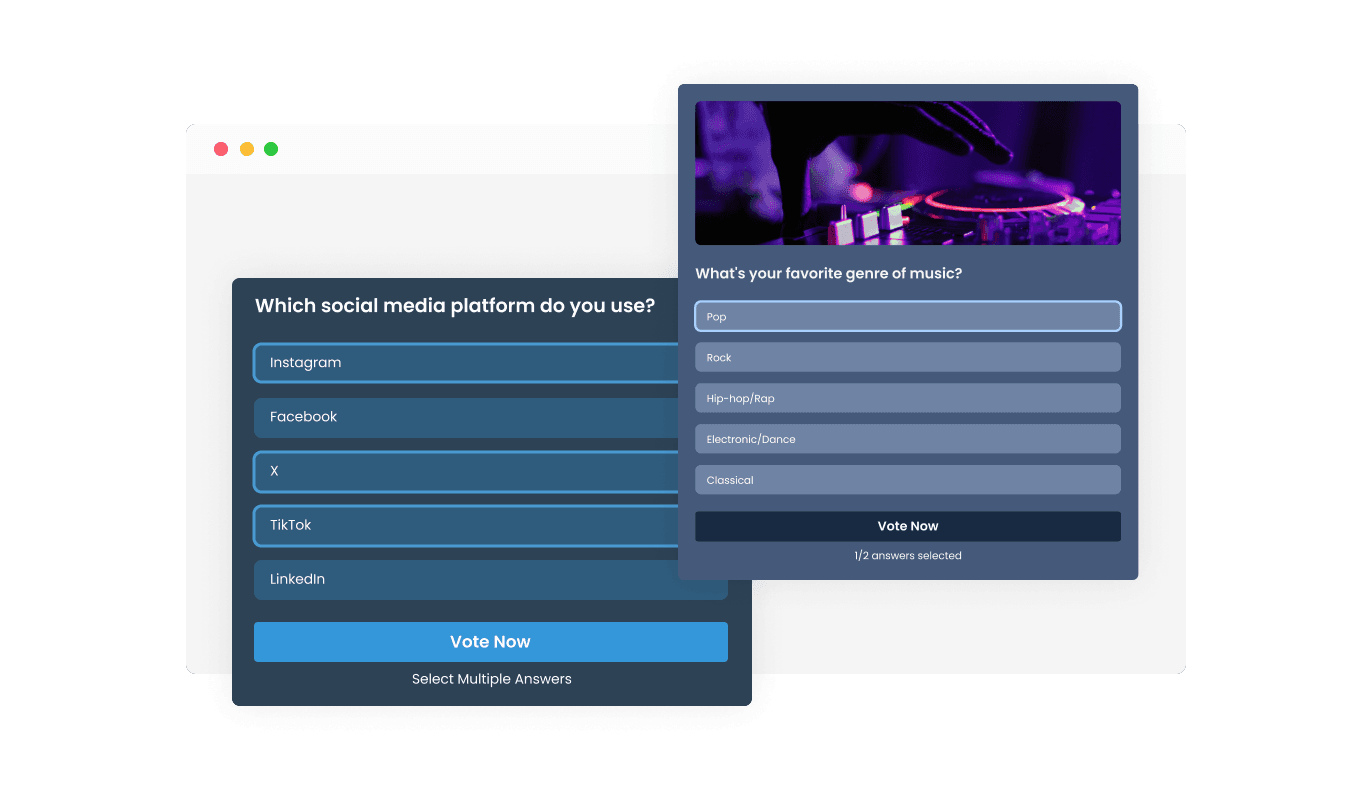Select the Classical genre option
1370x800 pixels.
click(x=907, y=479)
